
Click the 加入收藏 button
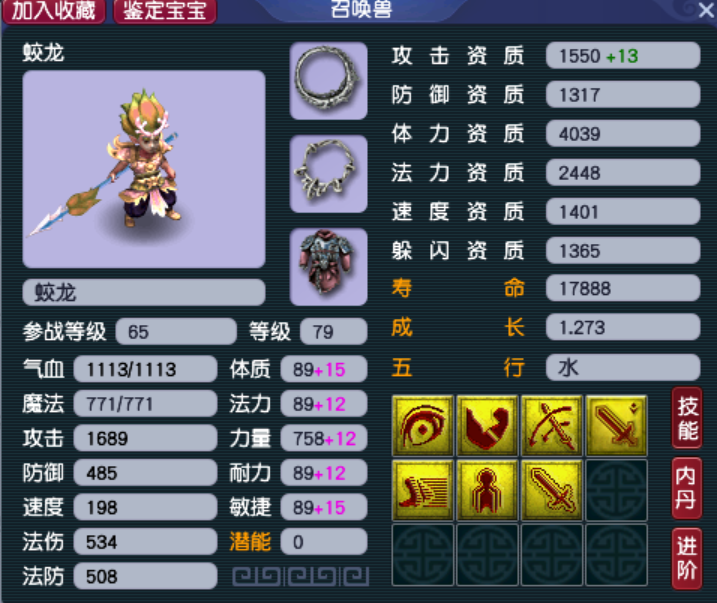click(54, 11)
